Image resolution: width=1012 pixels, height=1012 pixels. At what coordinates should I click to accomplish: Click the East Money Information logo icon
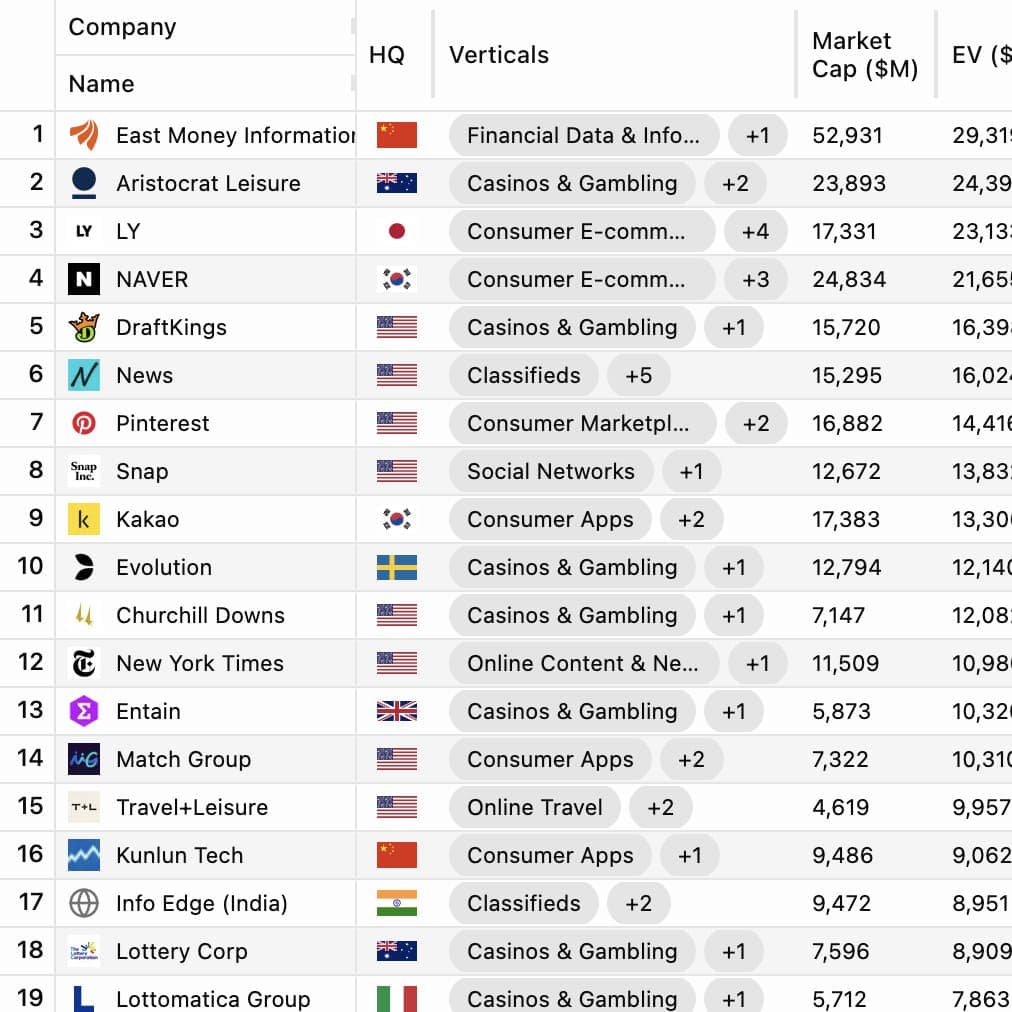pos(84,135)
